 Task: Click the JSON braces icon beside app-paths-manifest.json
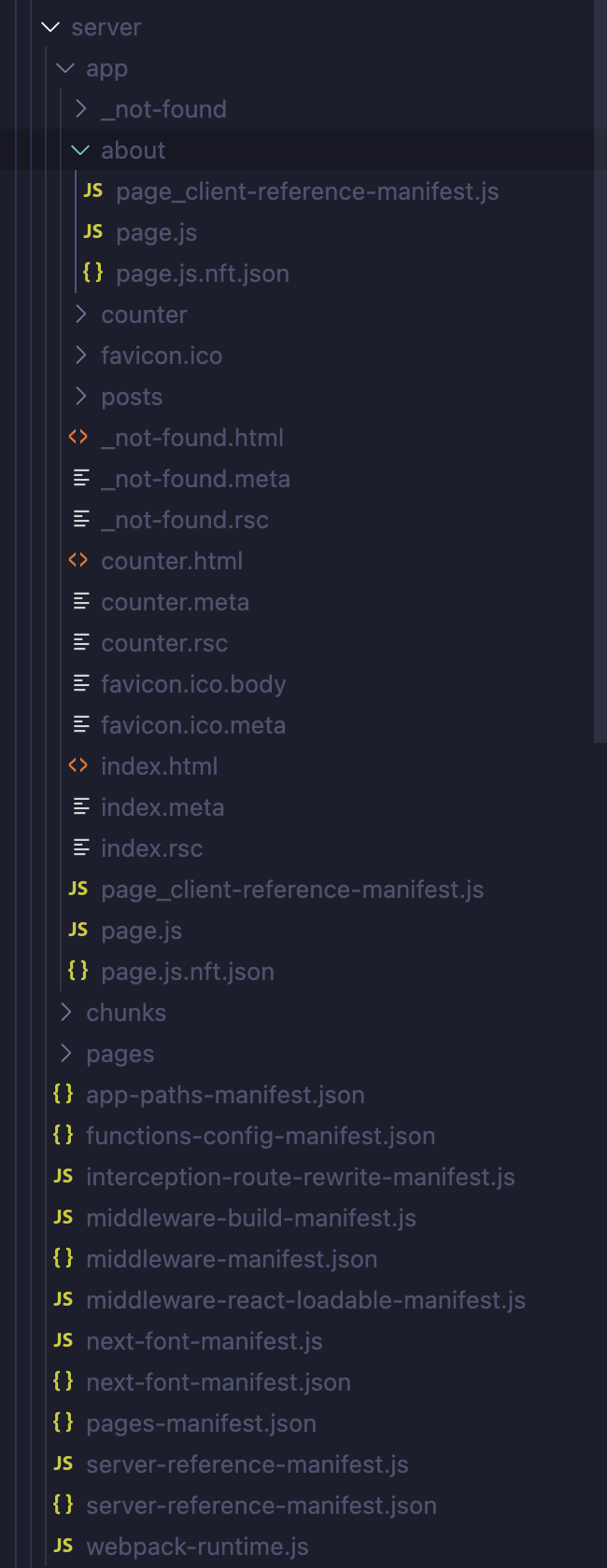(x=64, y=1094)
